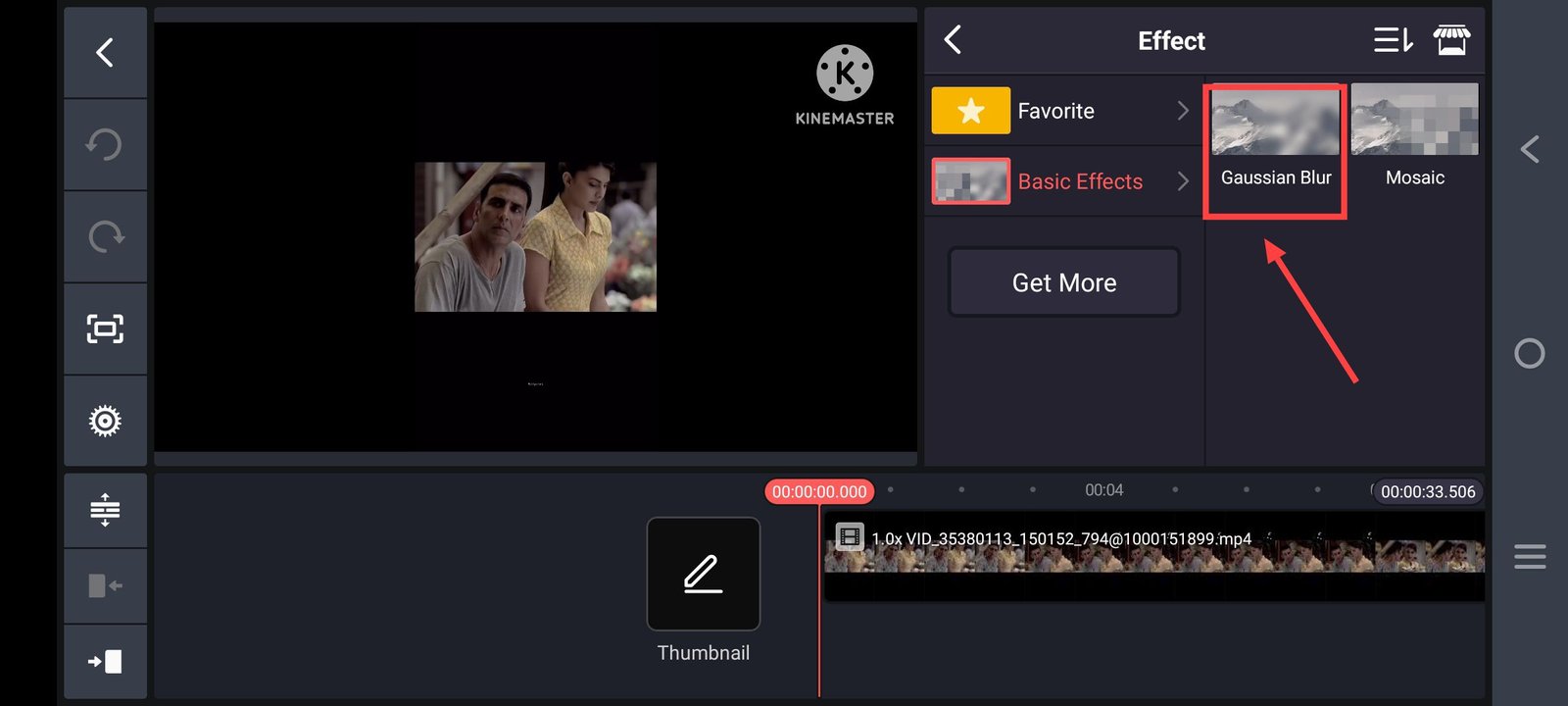Click the undo icon
Screen dimensions: 1568x706
[x=105, y=145]
